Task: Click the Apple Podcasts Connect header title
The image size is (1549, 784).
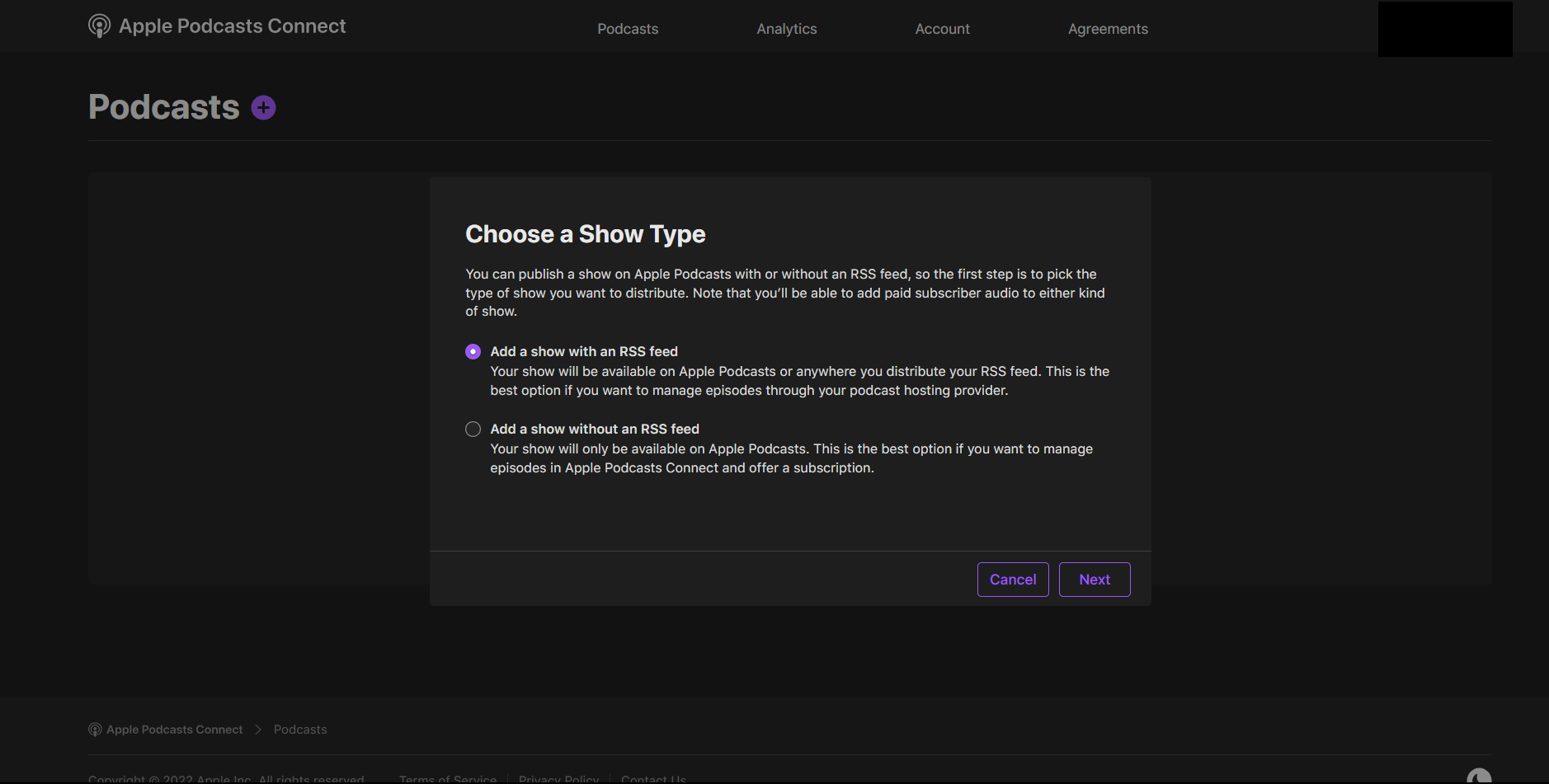Action: click(x=233, y=26)
